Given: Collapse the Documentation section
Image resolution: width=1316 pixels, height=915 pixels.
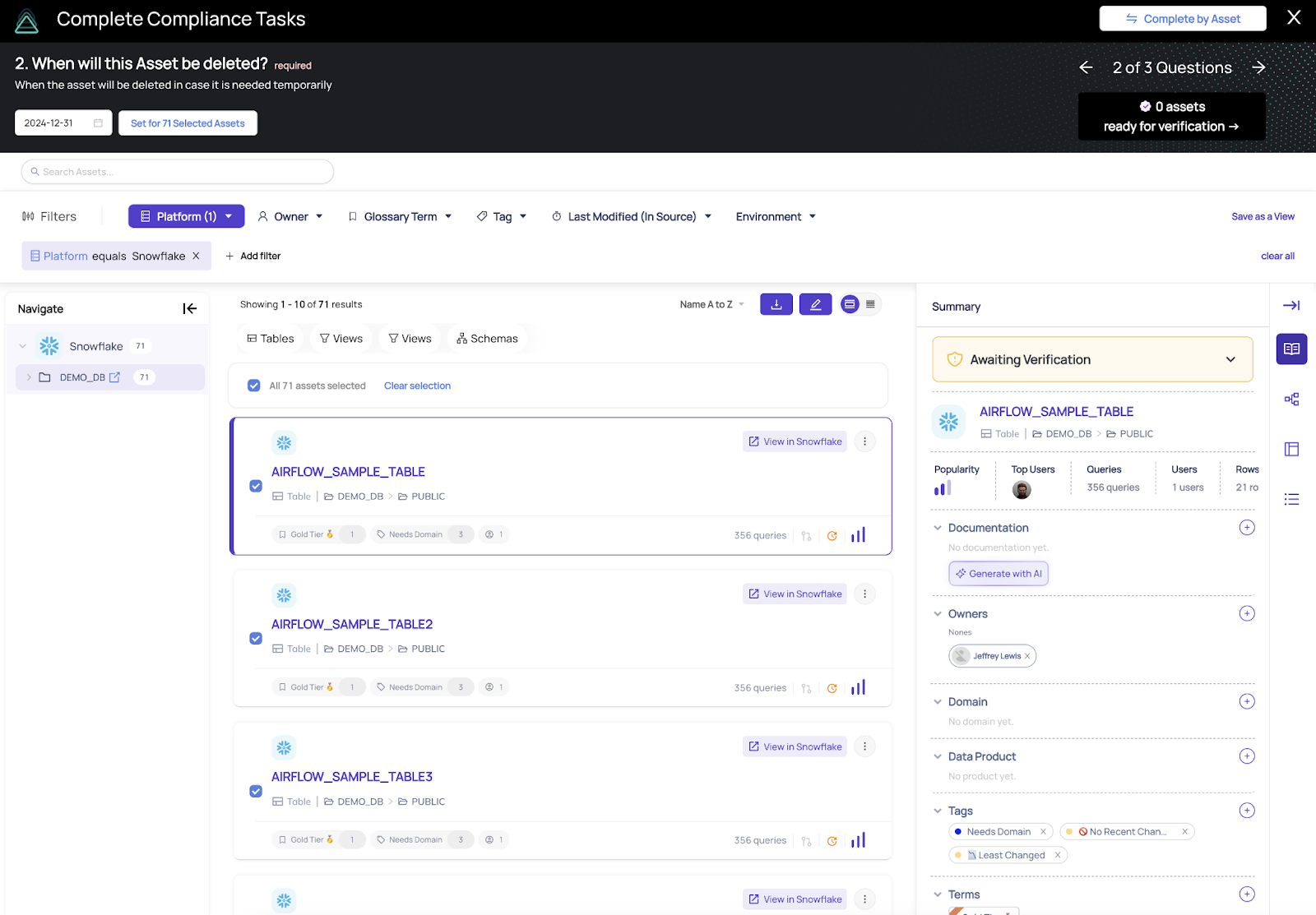Looking at the screenshot, I should (x=938, y=528).
